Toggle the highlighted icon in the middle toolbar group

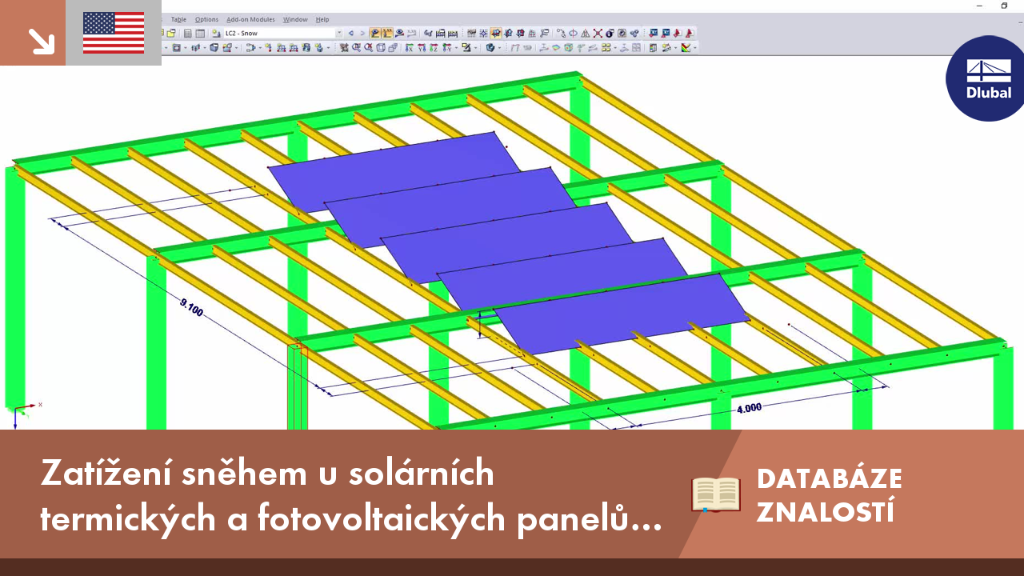[x=496, y=33]
